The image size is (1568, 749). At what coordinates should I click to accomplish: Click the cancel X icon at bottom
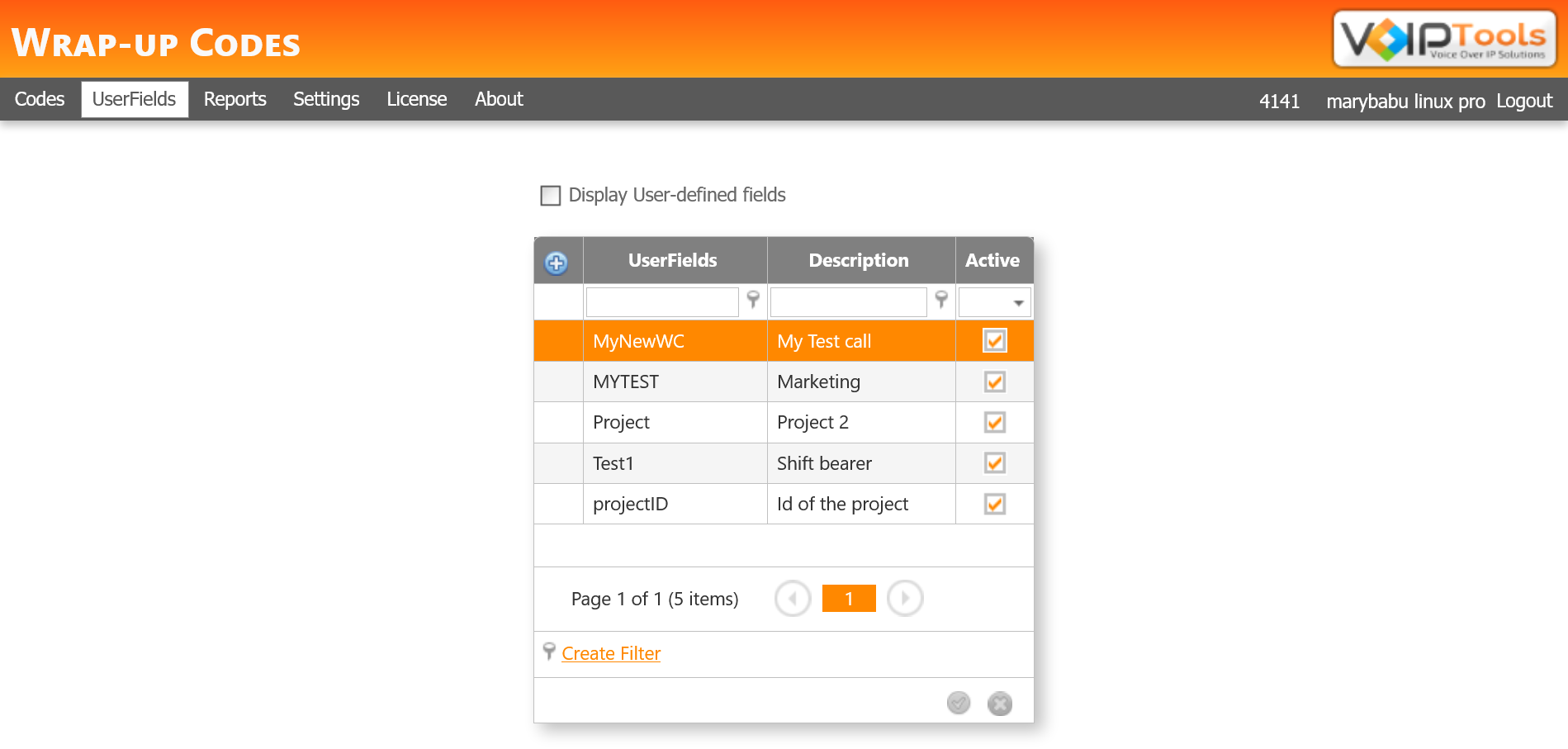tap(999, 703)
